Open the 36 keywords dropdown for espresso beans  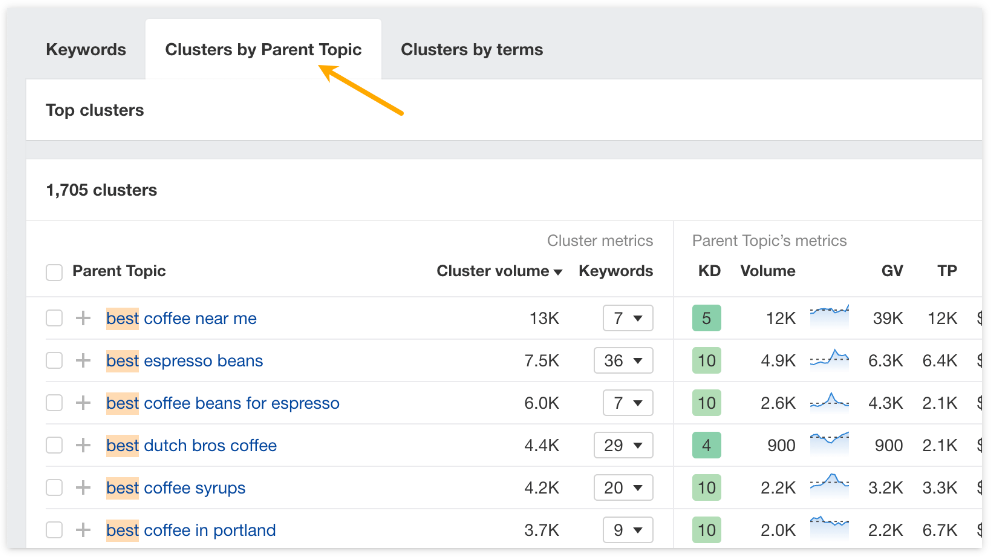tap(623, 361)
